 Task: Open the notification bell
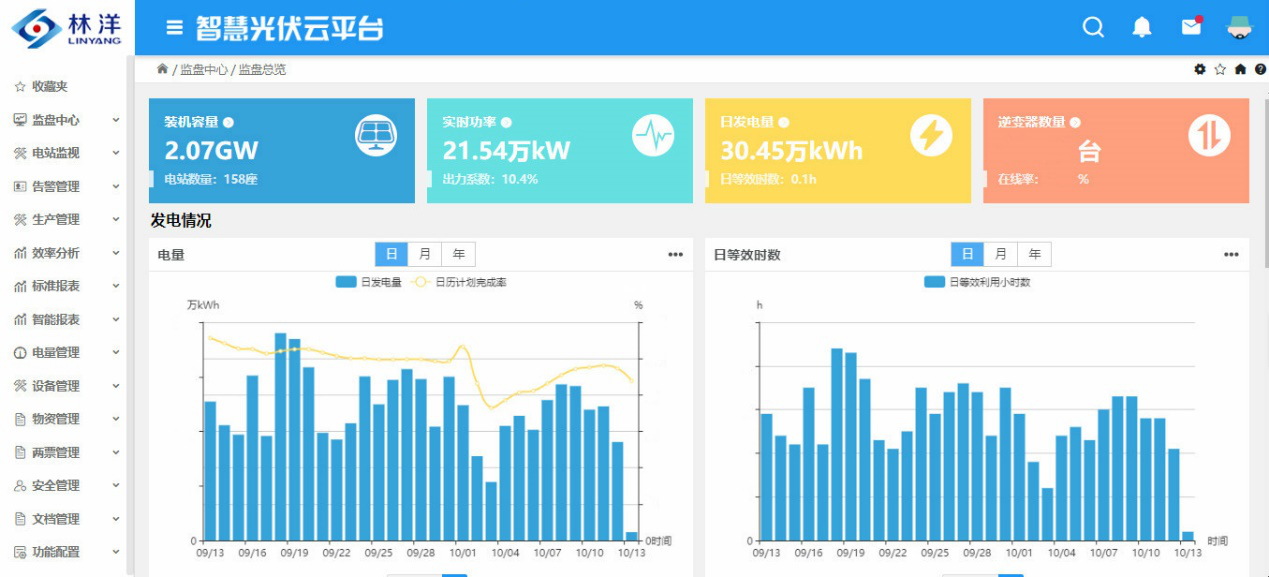tap(1142, 27)
